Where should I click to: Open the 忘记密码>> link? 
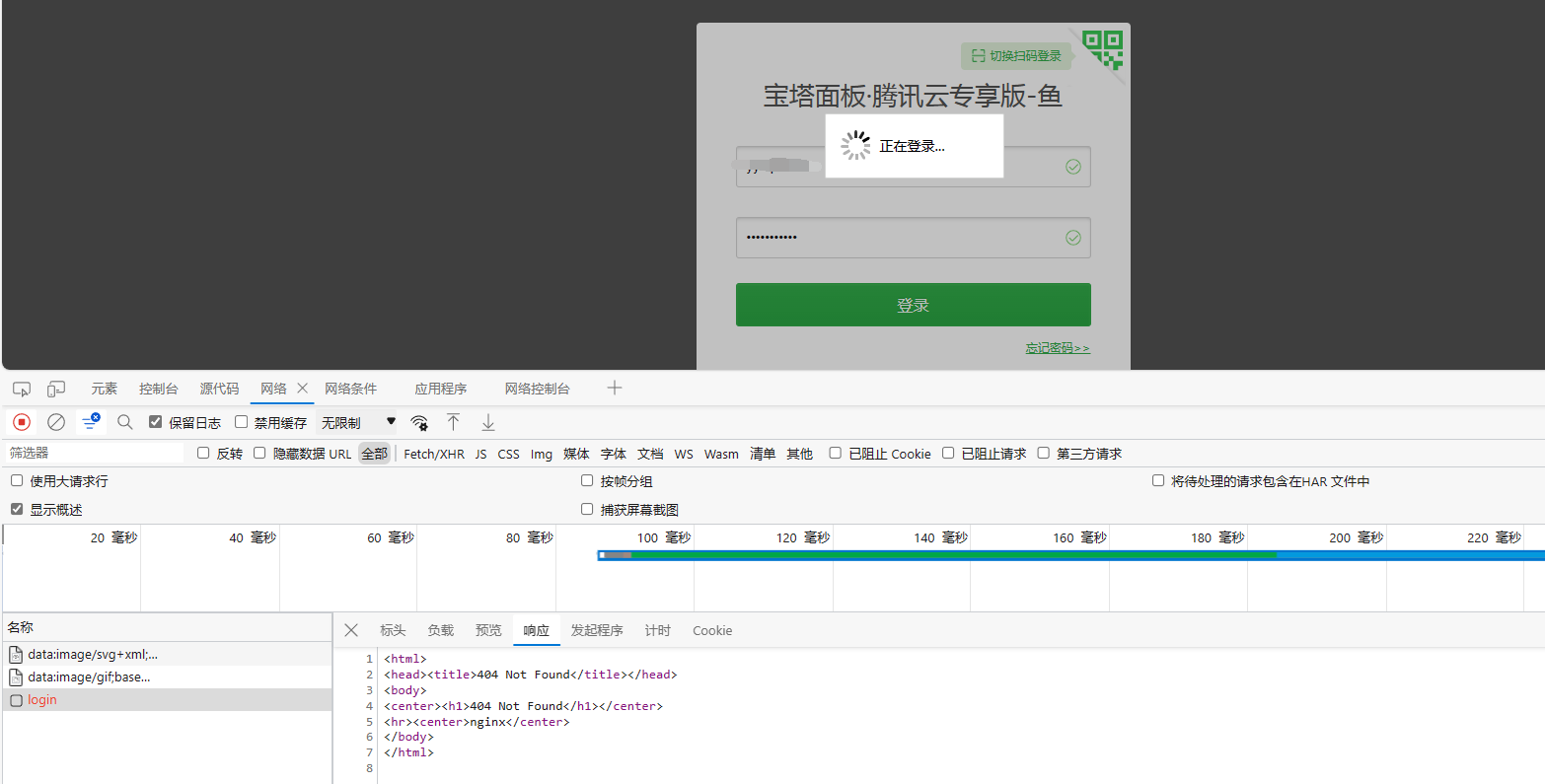click(1058, 348)
